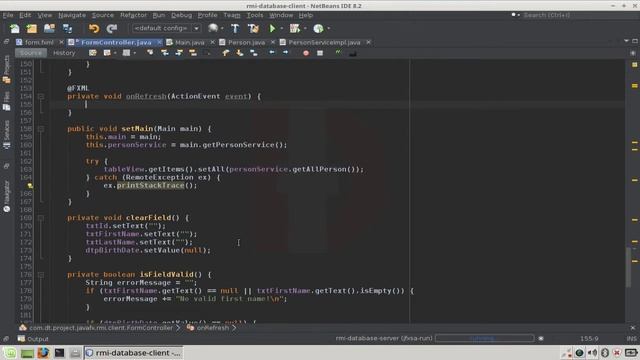Click the Toggle Bookmark editor icon

coord(253,53)
